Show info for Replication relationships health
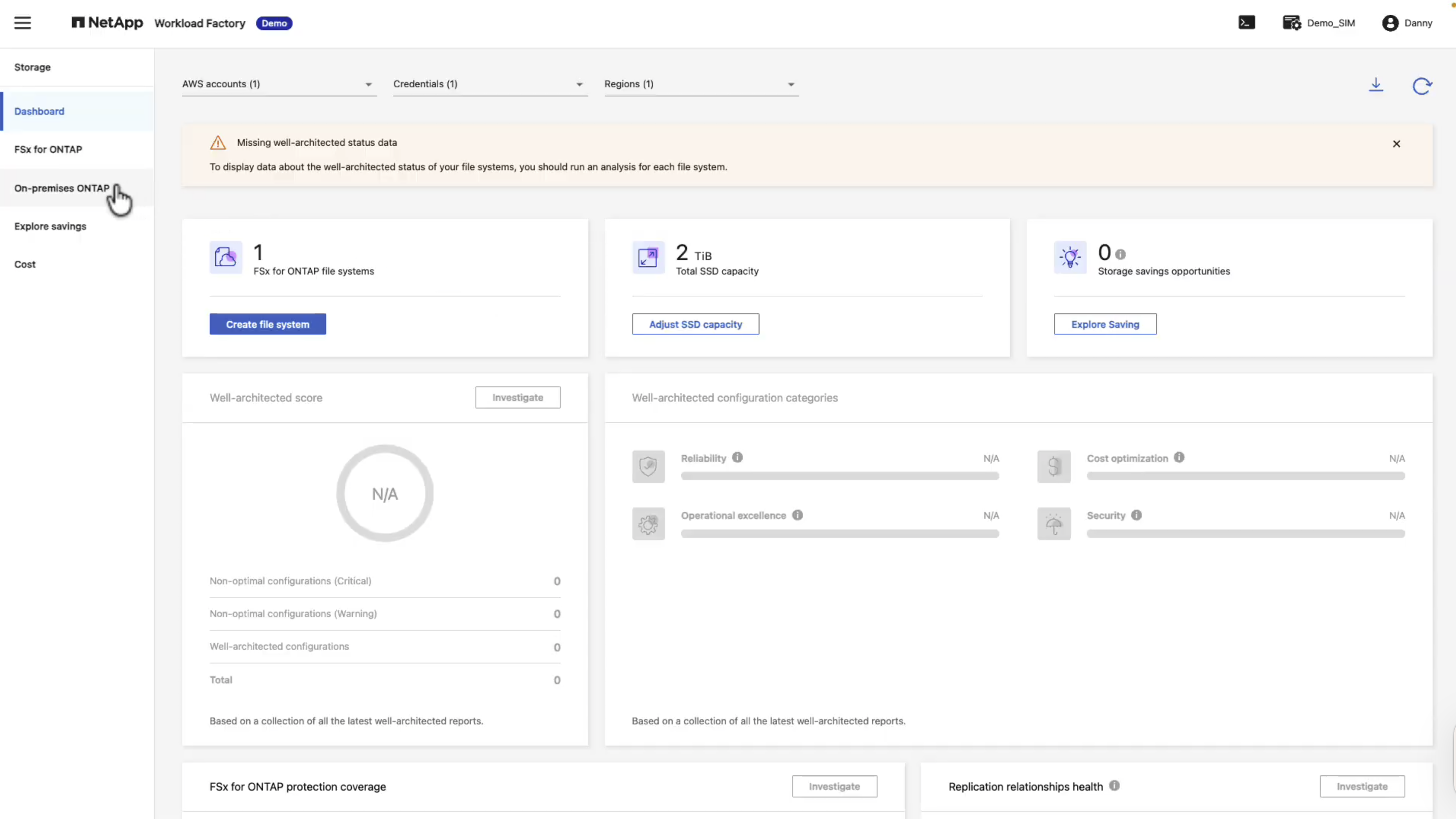Image resolution: width=1456 pixels, height=819 pixels. [x=1114, y=786]
